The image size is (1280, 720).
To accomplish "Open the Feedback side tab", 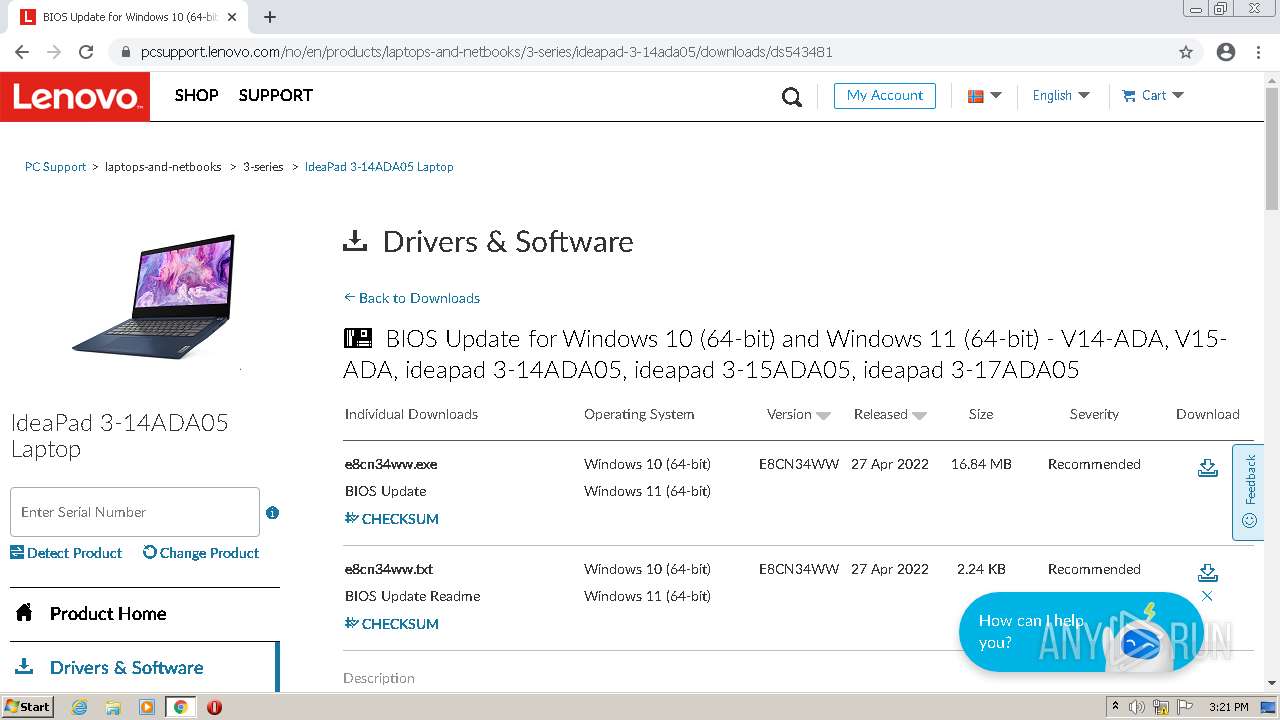I will (1248, 492).
